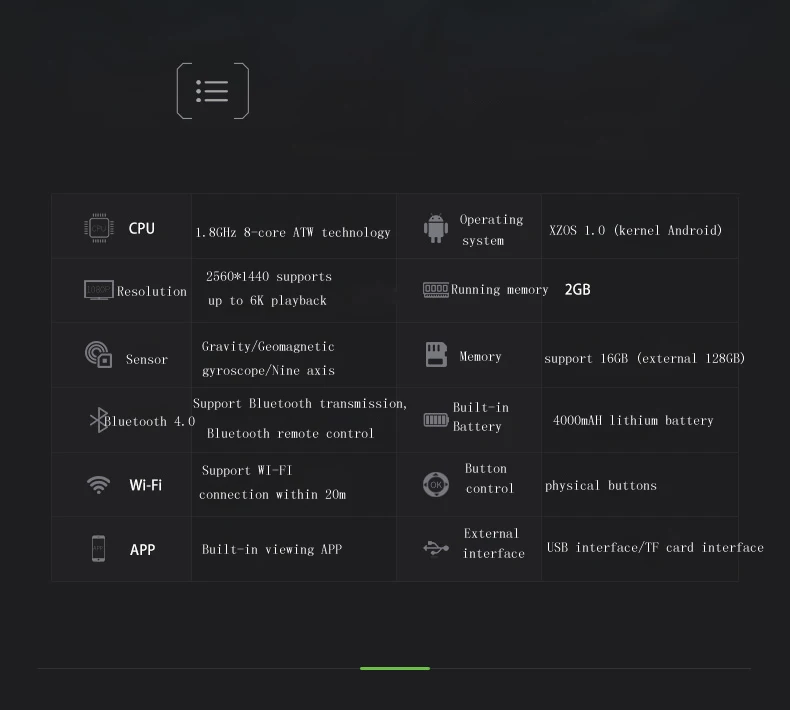Select the 'Bluetooth 4.0' label
This screenshot has height=710, width=790.
click(x=150, y=421)
